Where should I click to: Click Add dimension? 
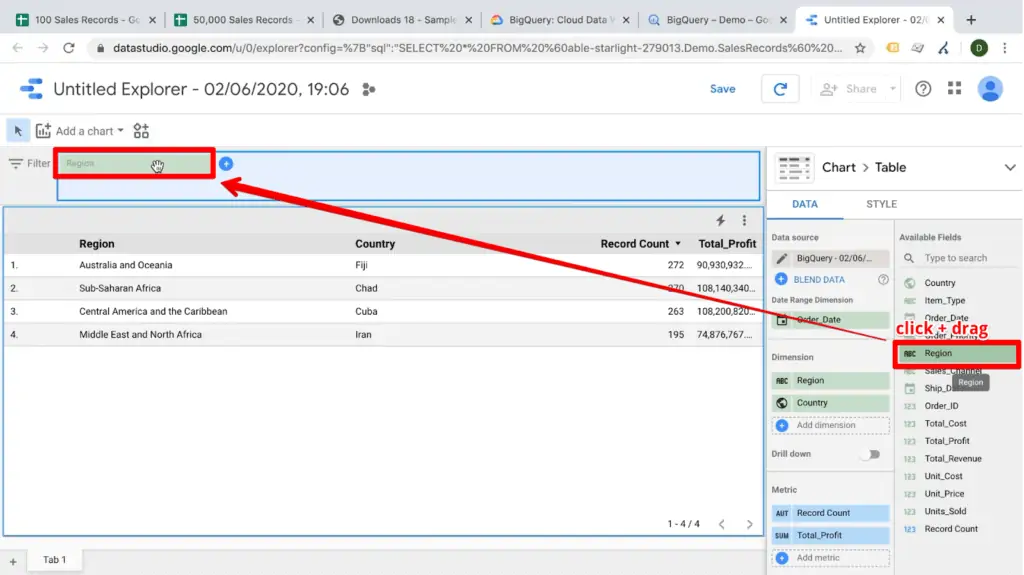[x=830, y=425]
